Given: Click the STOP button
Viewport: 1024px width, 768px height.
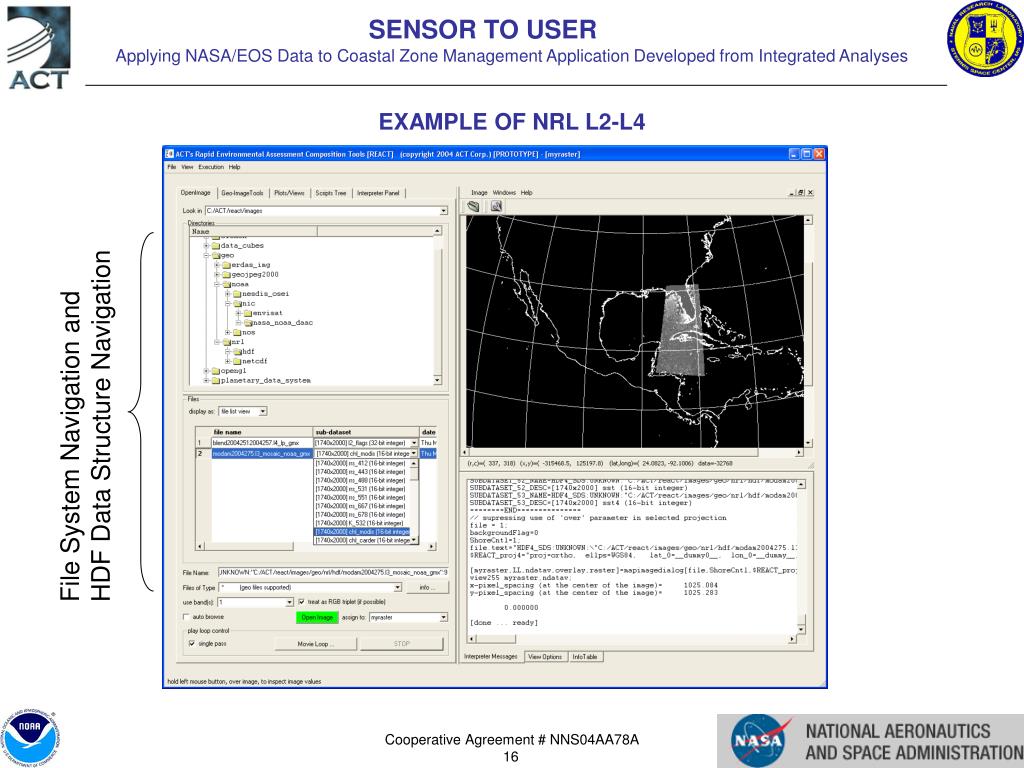Looking at the screenshot, I should coord(402,644).
